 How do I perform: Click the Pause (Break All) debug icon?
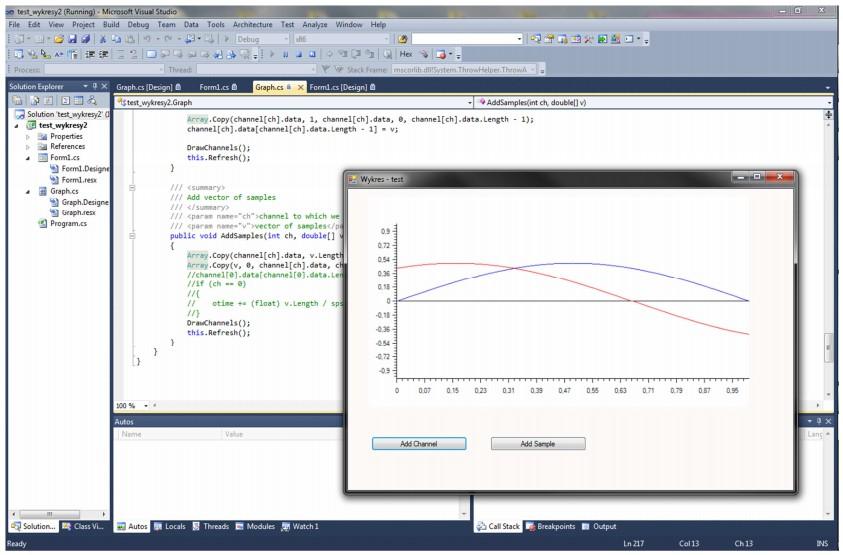tap(285, 54)
